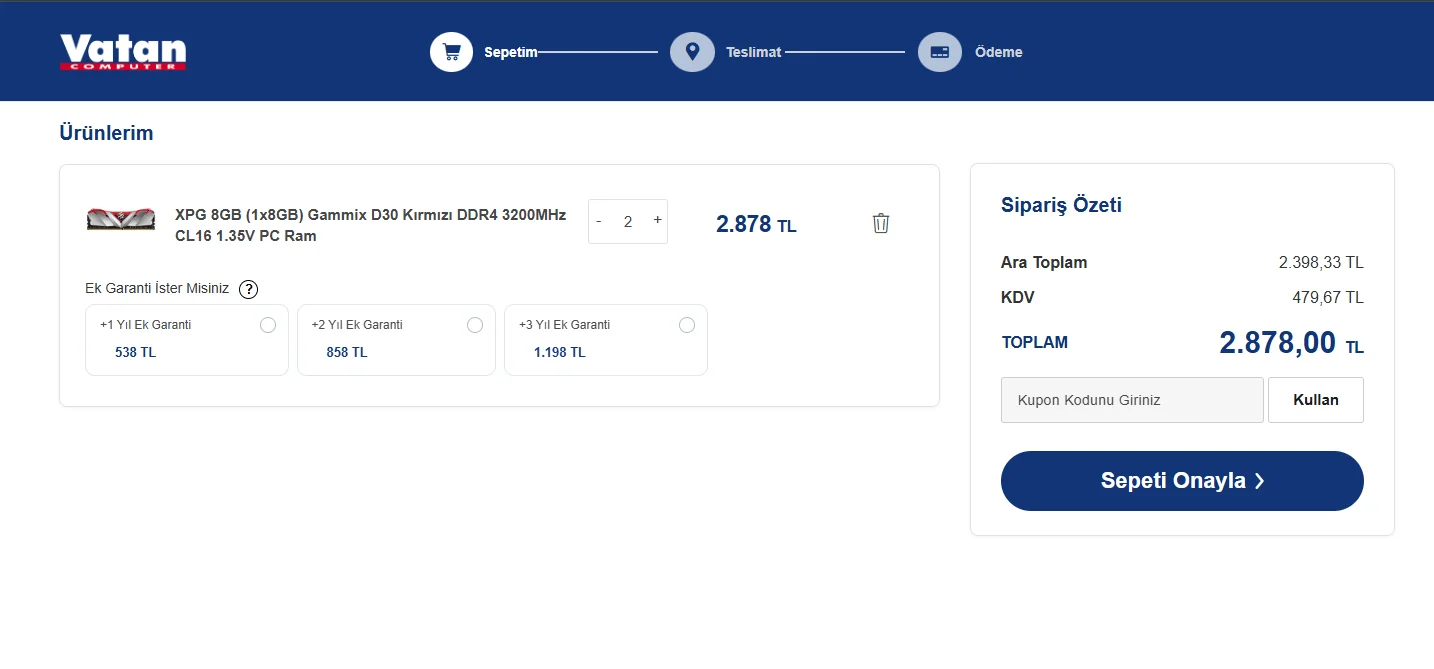
Task: Click the Kullan coupon button
Action: pos(1316,400)
